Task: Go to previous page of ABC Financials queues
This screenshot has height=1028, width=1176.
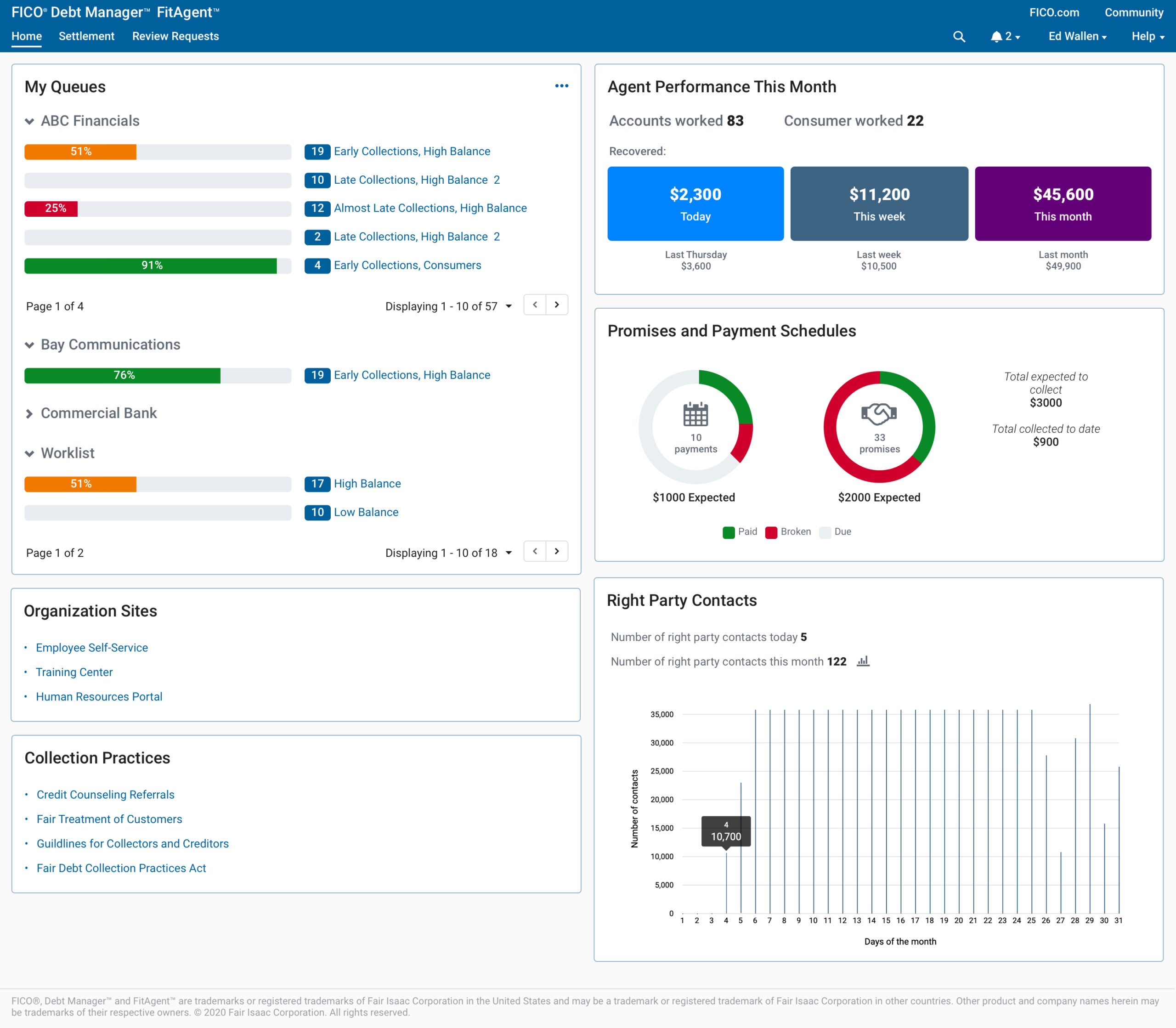Action: coord(535,305)
